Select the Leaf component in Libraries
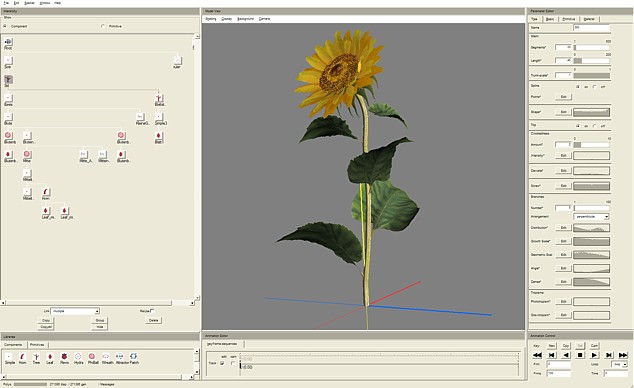 (50, 358)
